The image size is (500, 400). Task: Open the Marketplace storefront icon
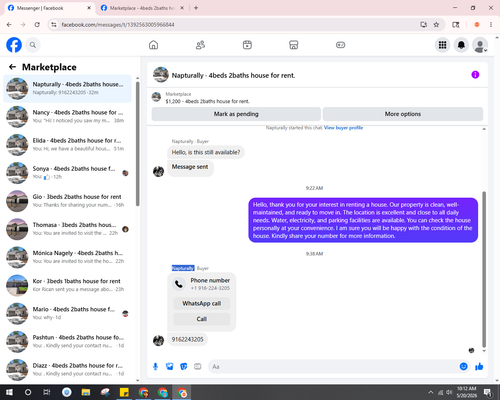tap(294, 45)
